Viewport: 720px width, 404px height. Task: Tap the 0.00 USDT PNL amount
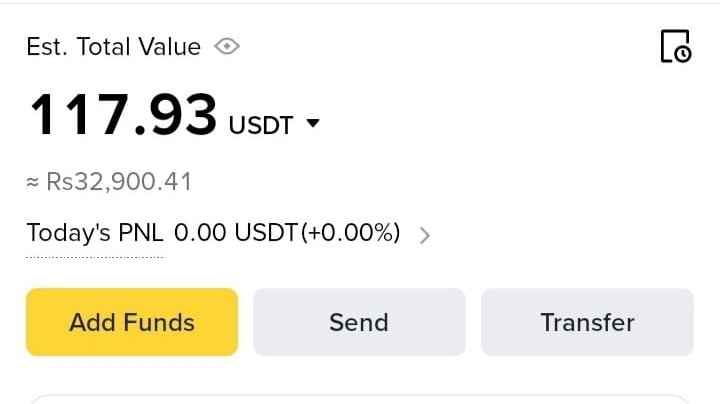click(235, 234)
